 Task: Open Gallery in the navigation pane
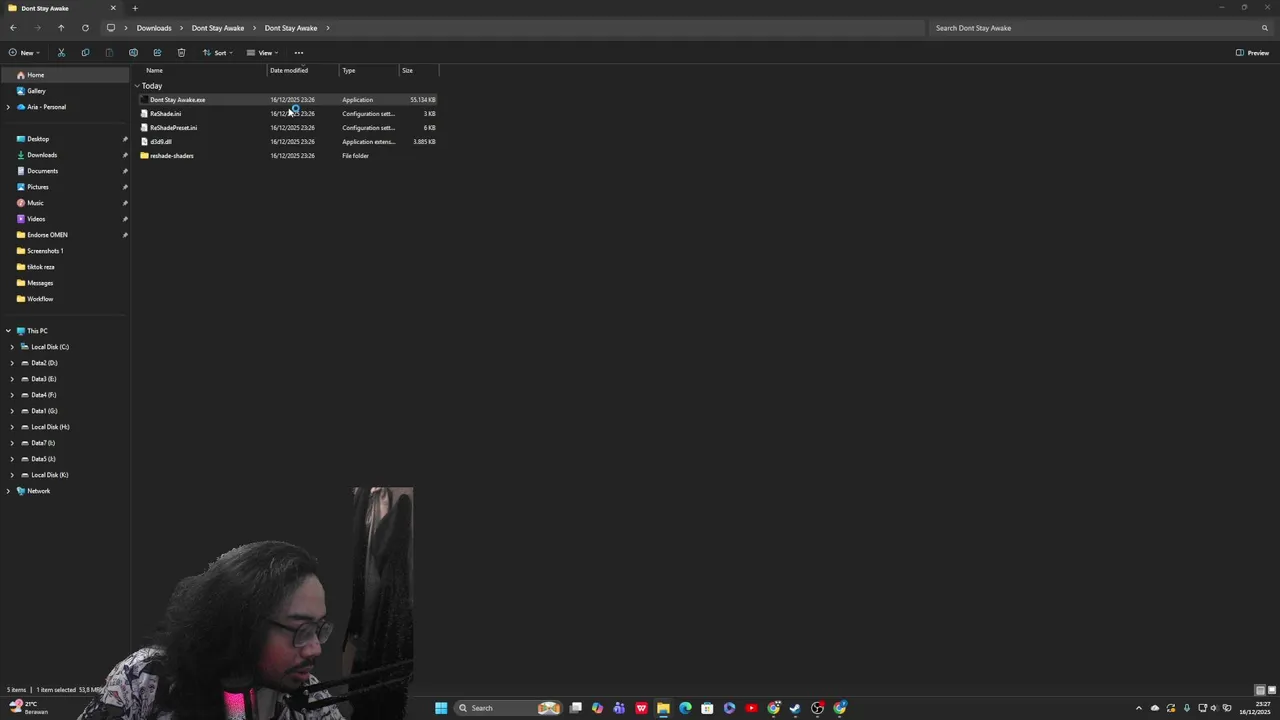point(36,91)
